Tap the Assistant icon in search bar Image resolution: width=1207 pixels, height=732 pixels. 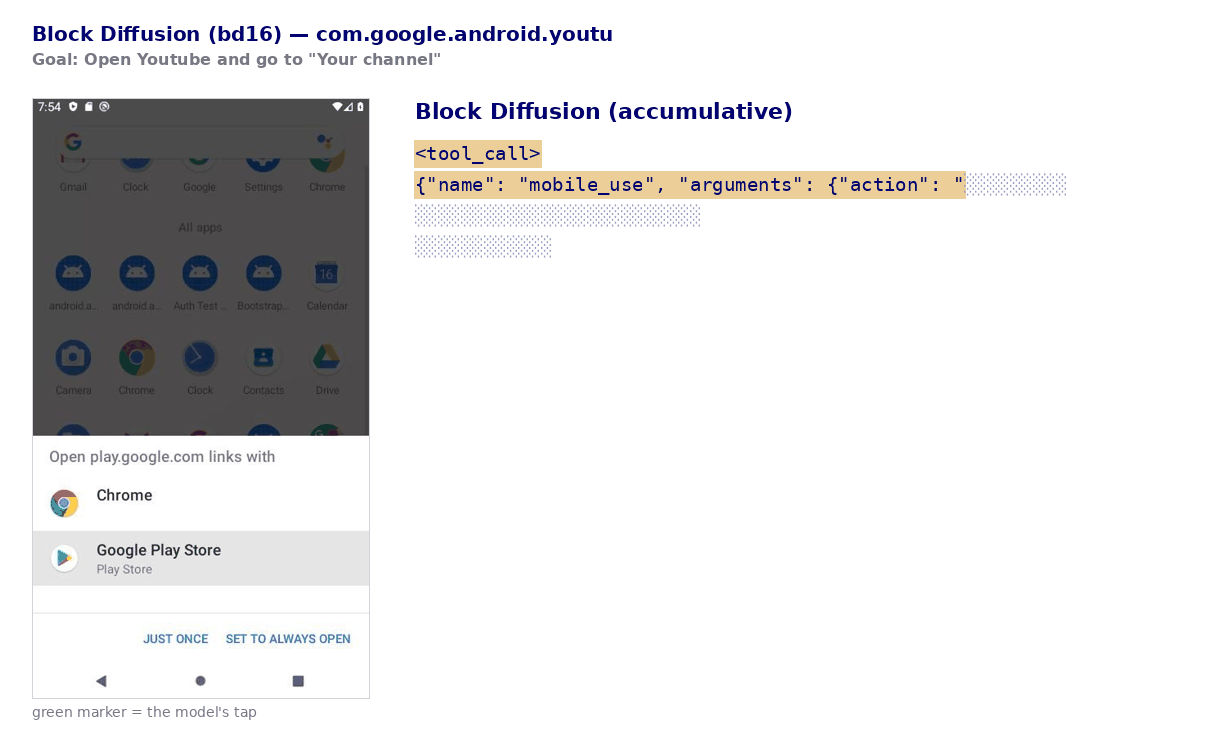click(324, 142)
